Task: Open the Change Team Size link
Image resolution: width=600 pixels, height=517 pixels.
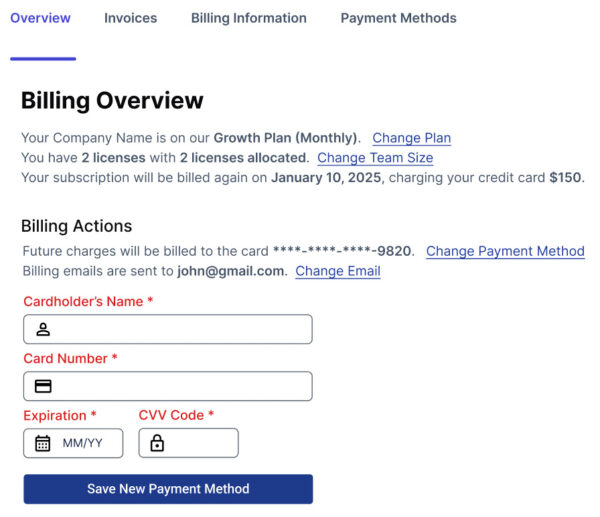Action: (375, 158)
